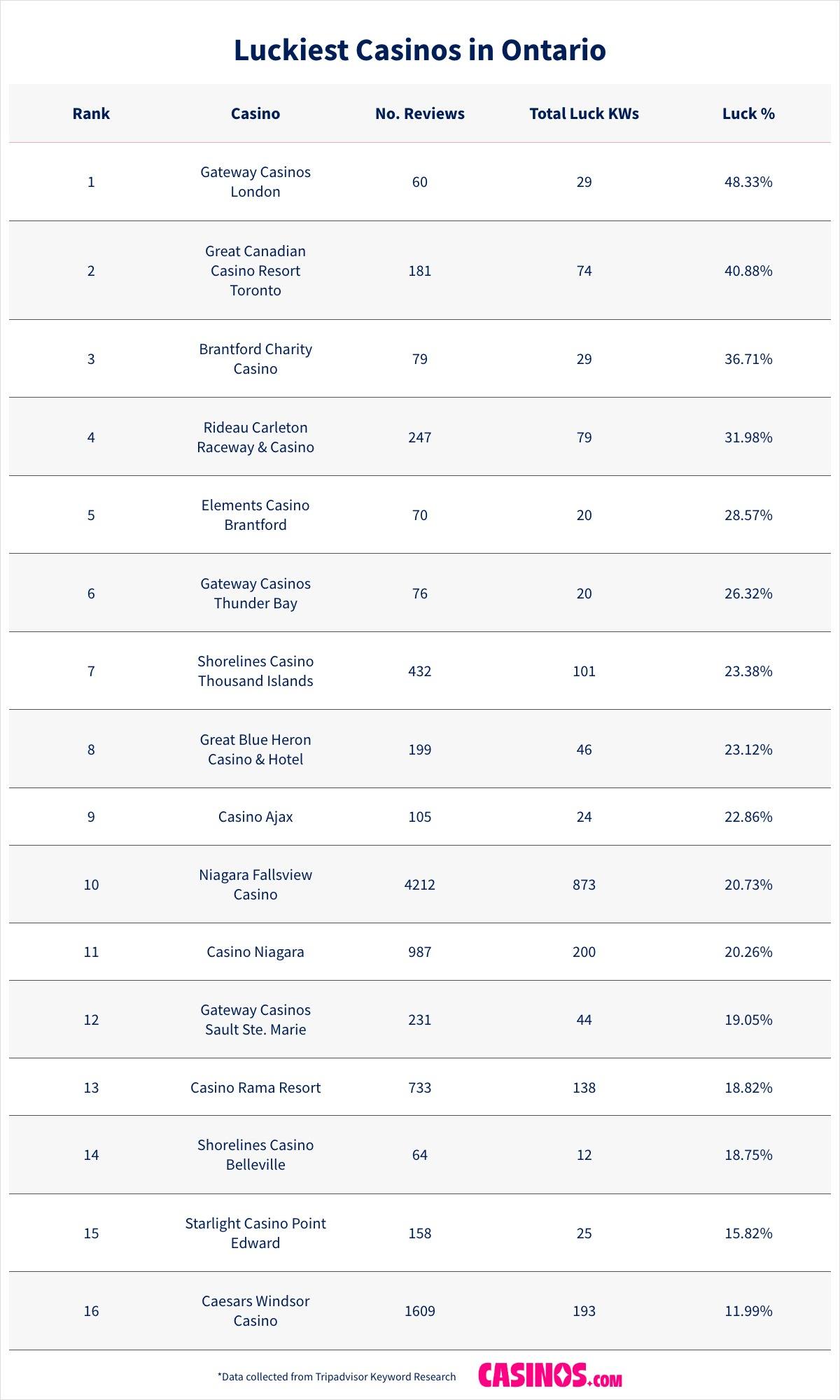
Task: Click Rideau Carleton Raceway & Casino
Action: coord(255,437)
